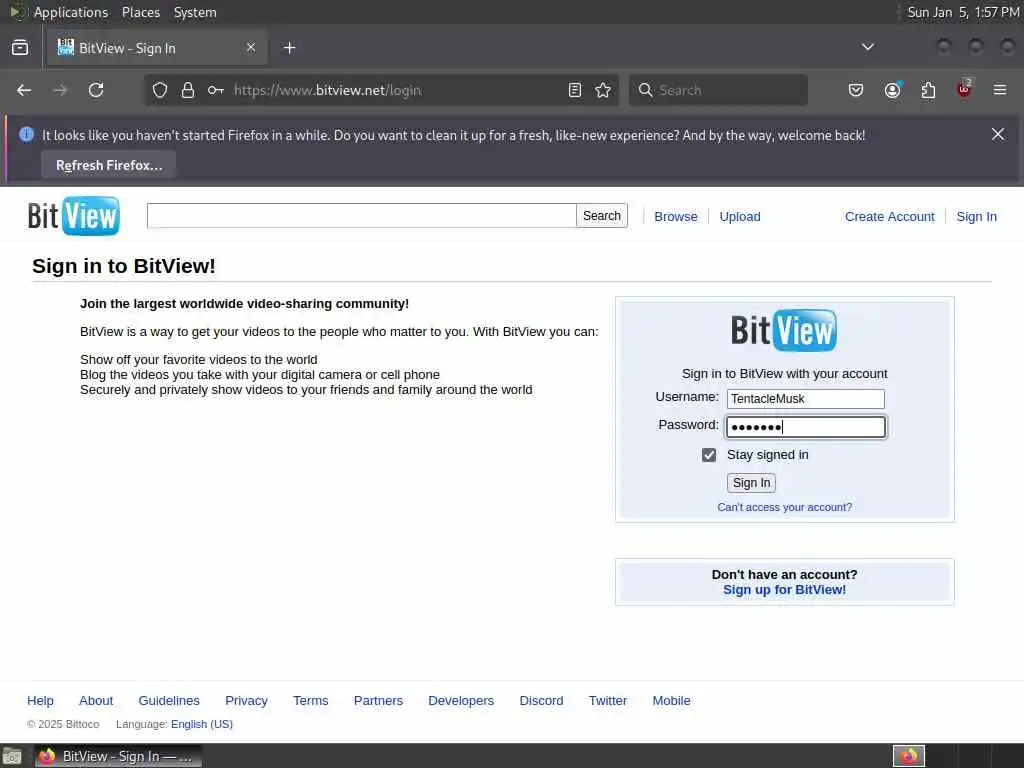The width and height of the screenshot is (1024, 768).
Task: Click the show desktop icon in the taskbar
Action: click(12, 756)
